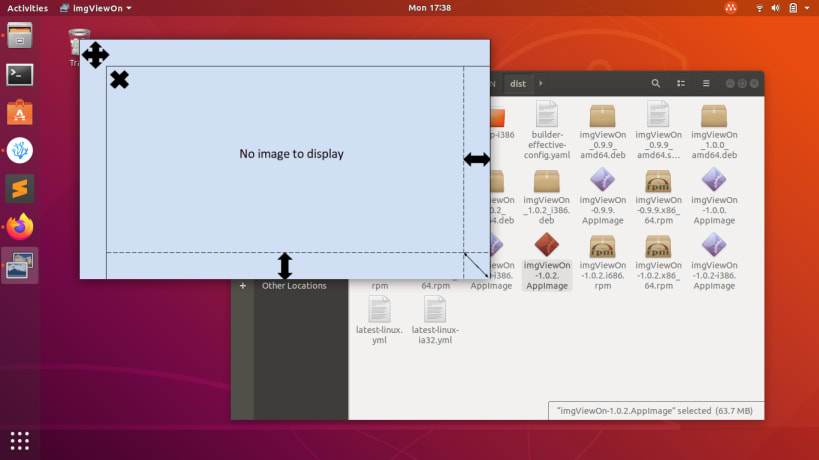Click the Mon 17:38 clock
This screenshot has height=460, width=819.
coord(429,8)
